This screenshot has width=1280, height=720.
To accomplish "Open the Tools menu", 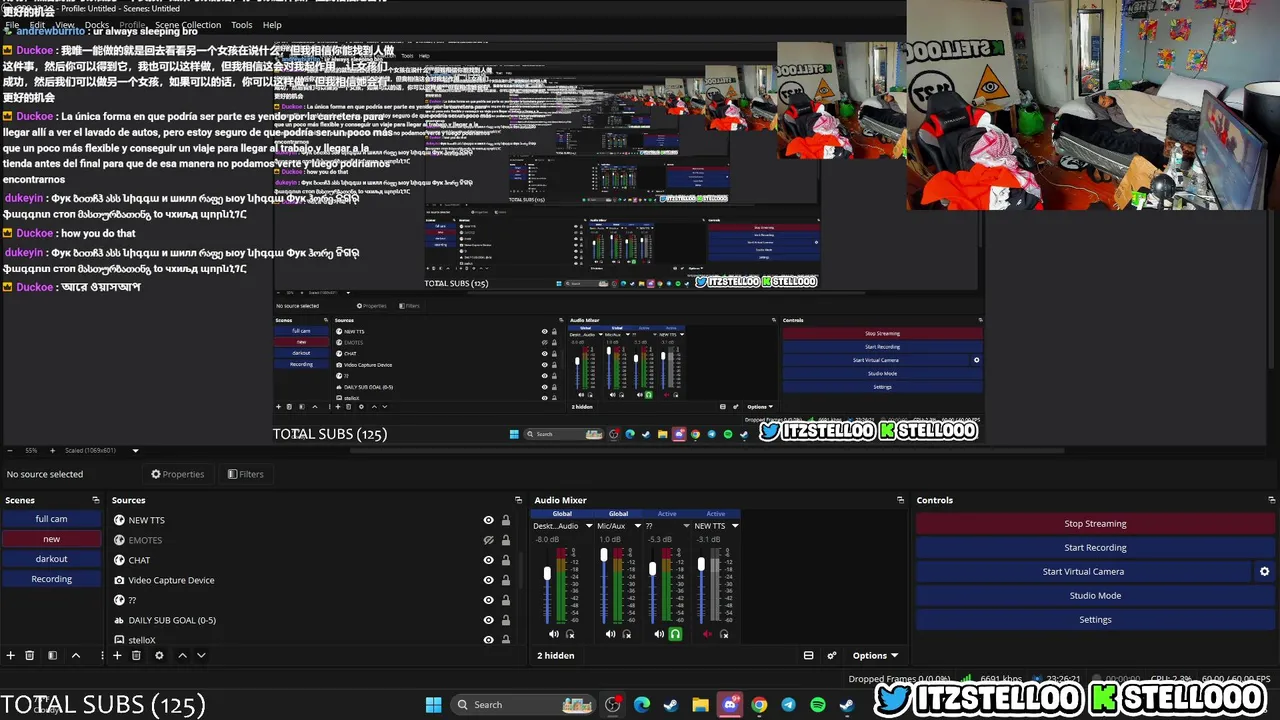I will click(x=242, y=24).
